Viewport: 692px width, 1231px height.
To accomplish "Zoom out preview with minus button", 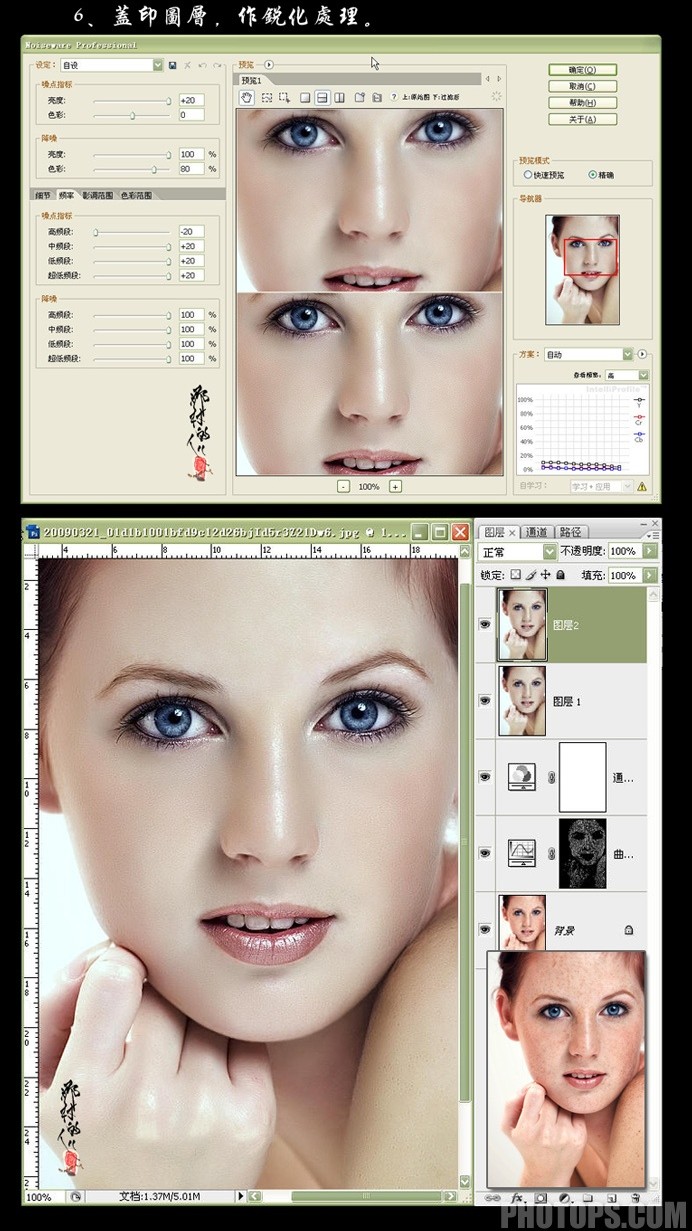I will [343, 486].
